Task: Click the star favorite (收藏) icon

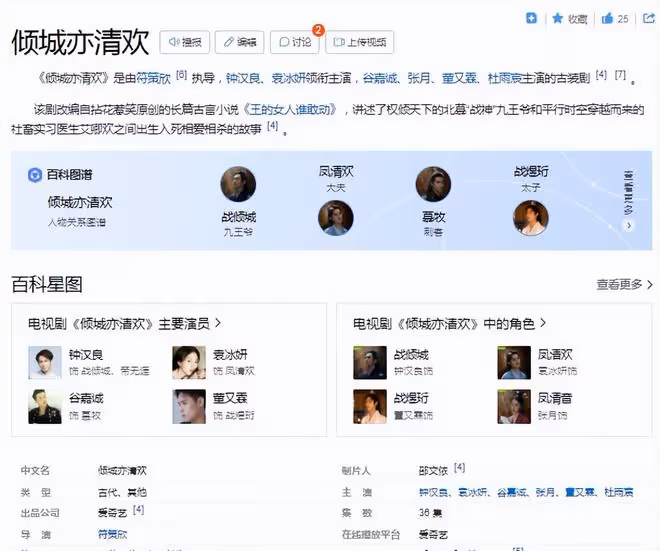Action: (x=557, y=18)
